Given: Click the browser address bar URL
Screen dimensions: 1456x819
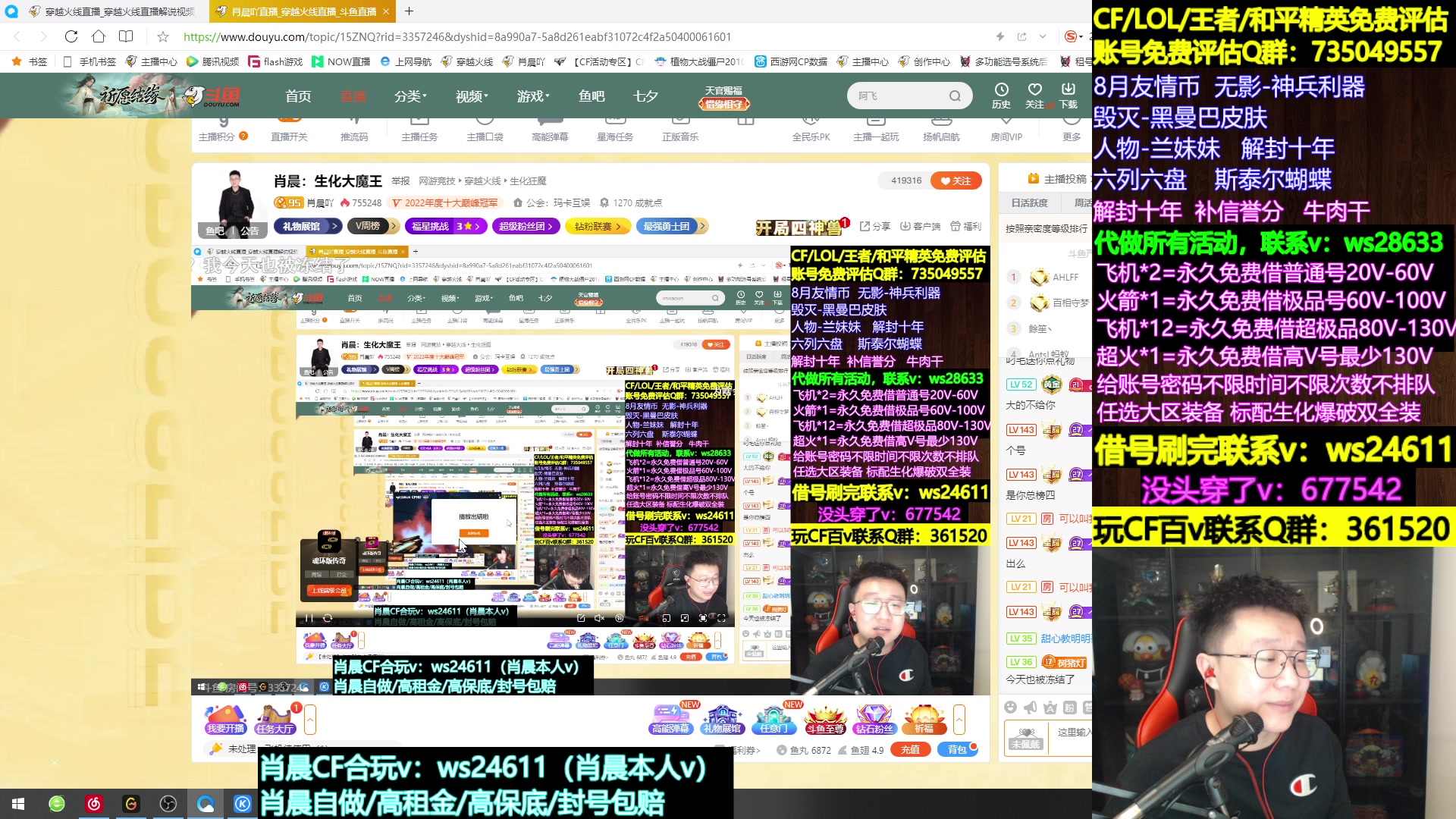Looking at the screenshot, I should click(457, 36).
